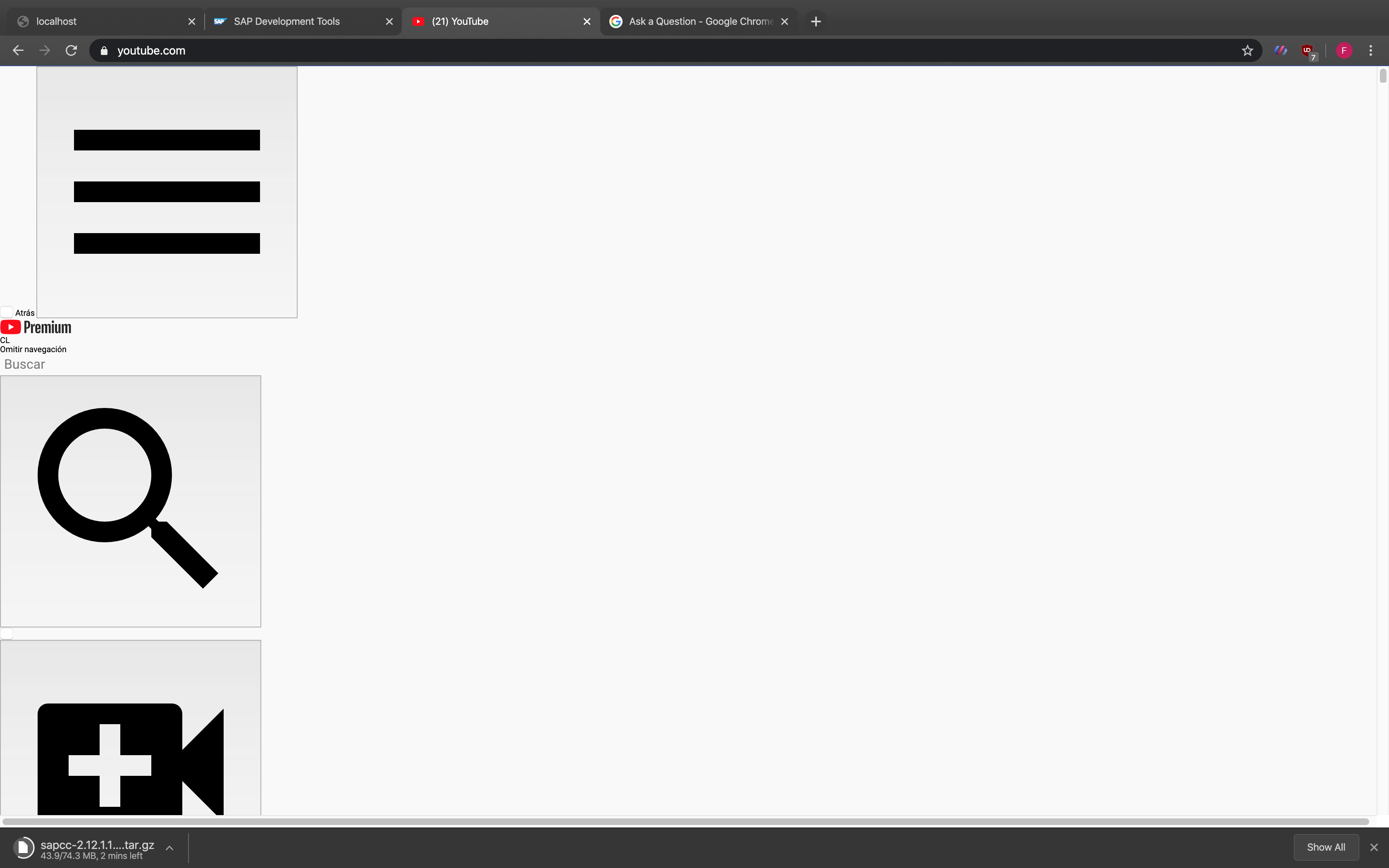Toggle the small checkbox beside Atrás
This screenshot has width=1389, height=868.
point(7,312)
